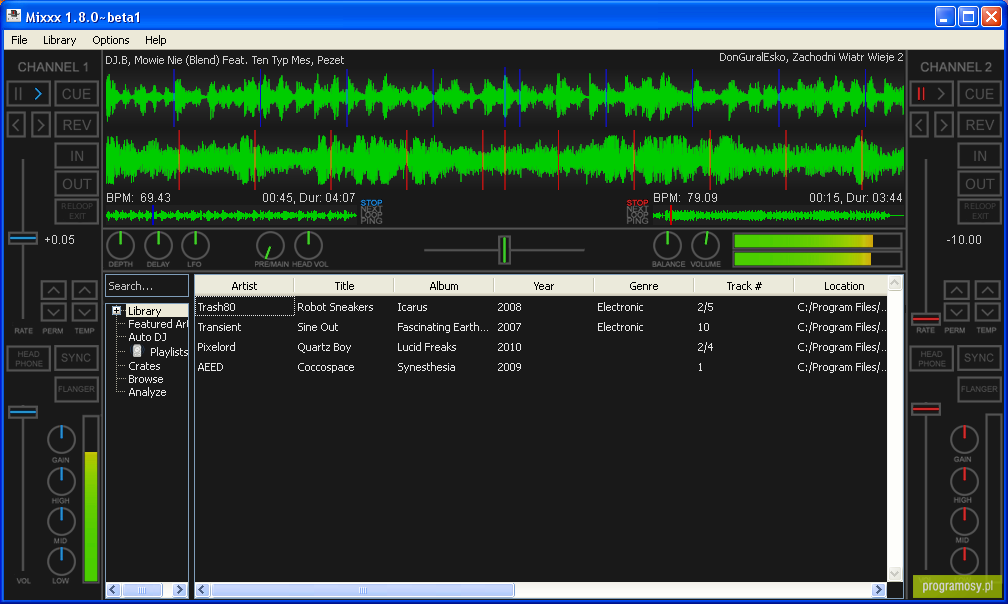Toggle RELOOP EXIT on Channel 1
This screenshot has width=1008, height=604.
(77, 211)
